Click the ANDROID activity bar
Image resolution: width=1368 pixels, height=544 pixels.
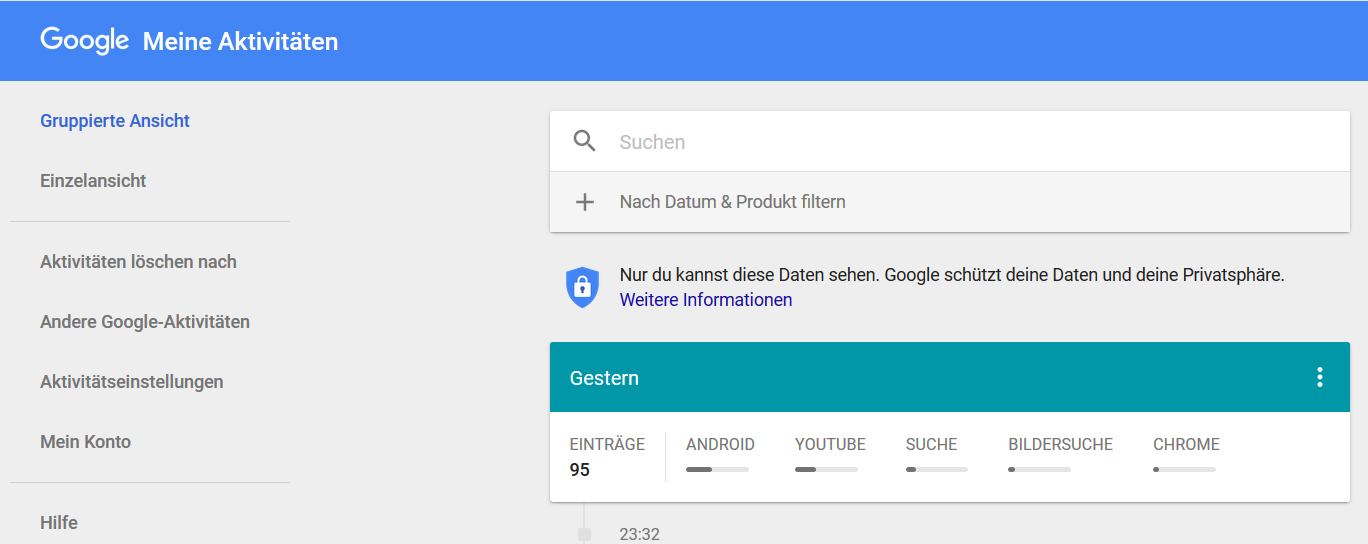point(717,469)
